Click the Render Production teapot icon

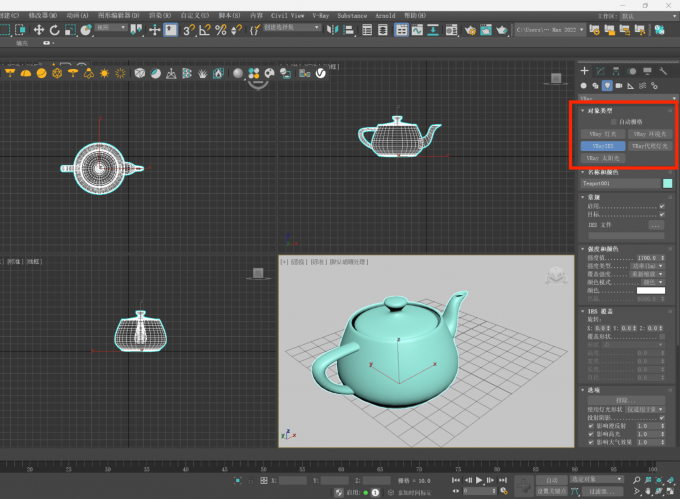502,30
